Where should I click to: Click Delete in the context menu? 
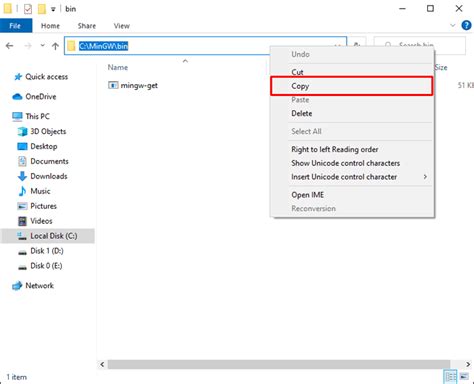352,113
